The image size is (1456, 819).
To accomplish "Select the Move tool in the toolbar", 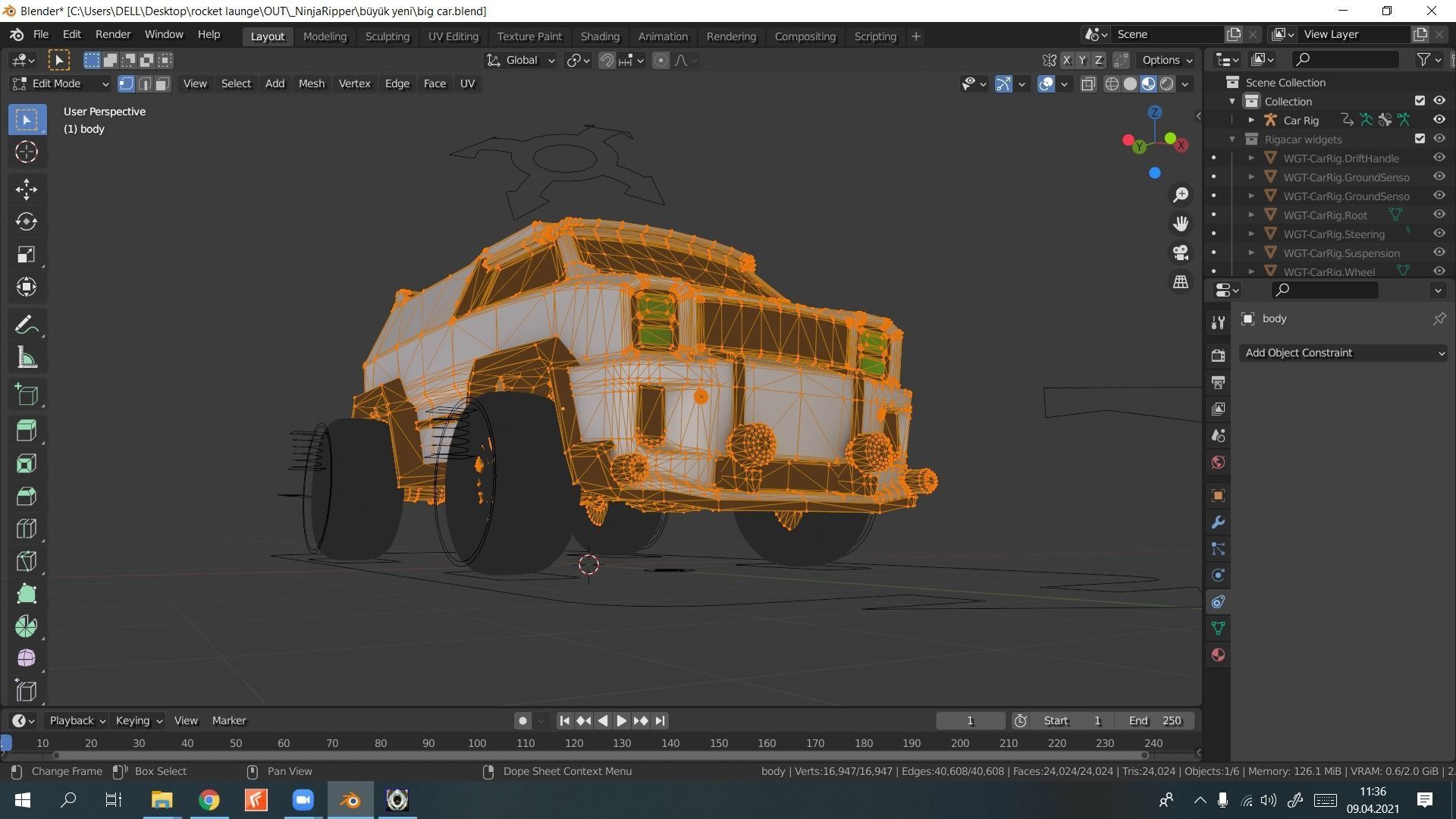I will (27, 189).
